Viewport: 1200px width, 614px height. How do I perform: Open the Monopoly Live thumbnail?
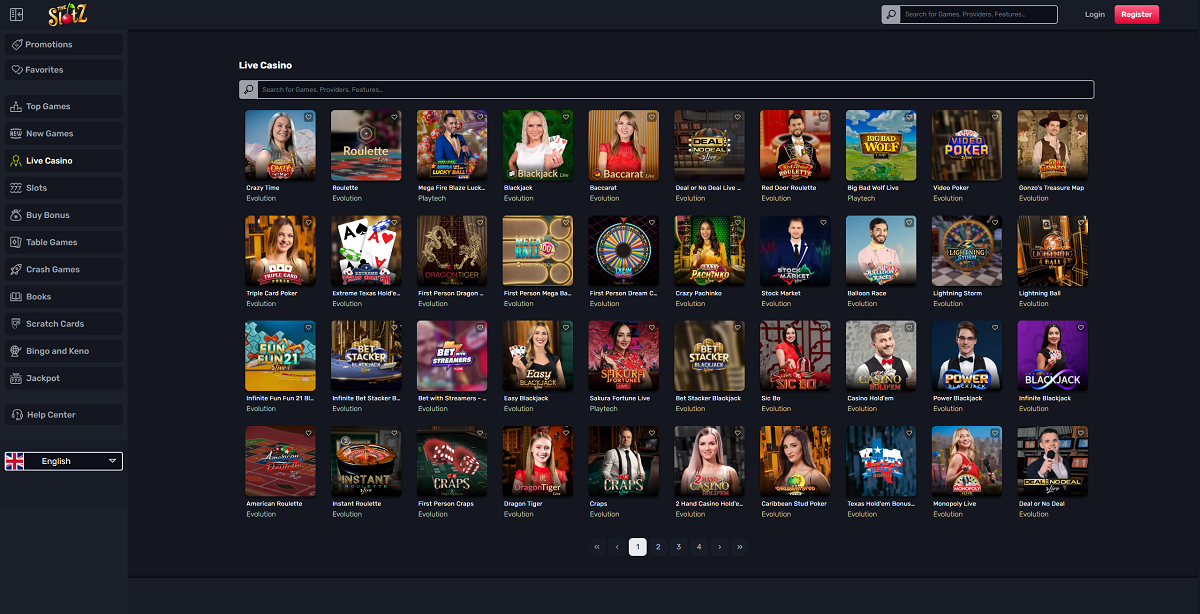(x=967, y=461)
